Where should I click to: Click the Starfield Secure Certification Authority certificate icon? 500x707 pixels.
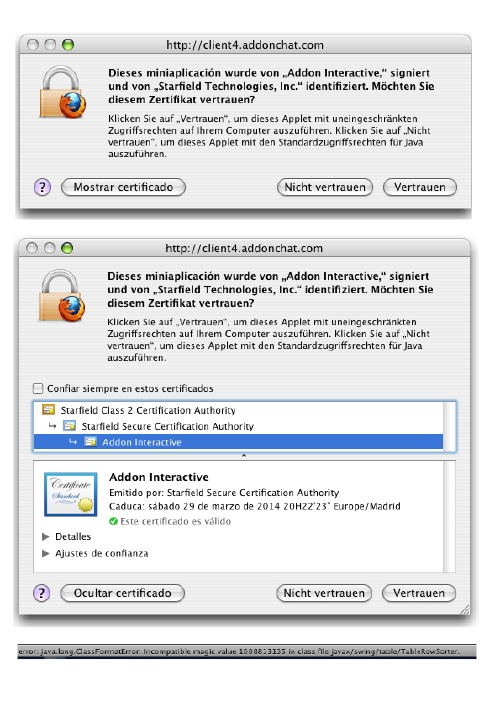click(x=69, y=426)
